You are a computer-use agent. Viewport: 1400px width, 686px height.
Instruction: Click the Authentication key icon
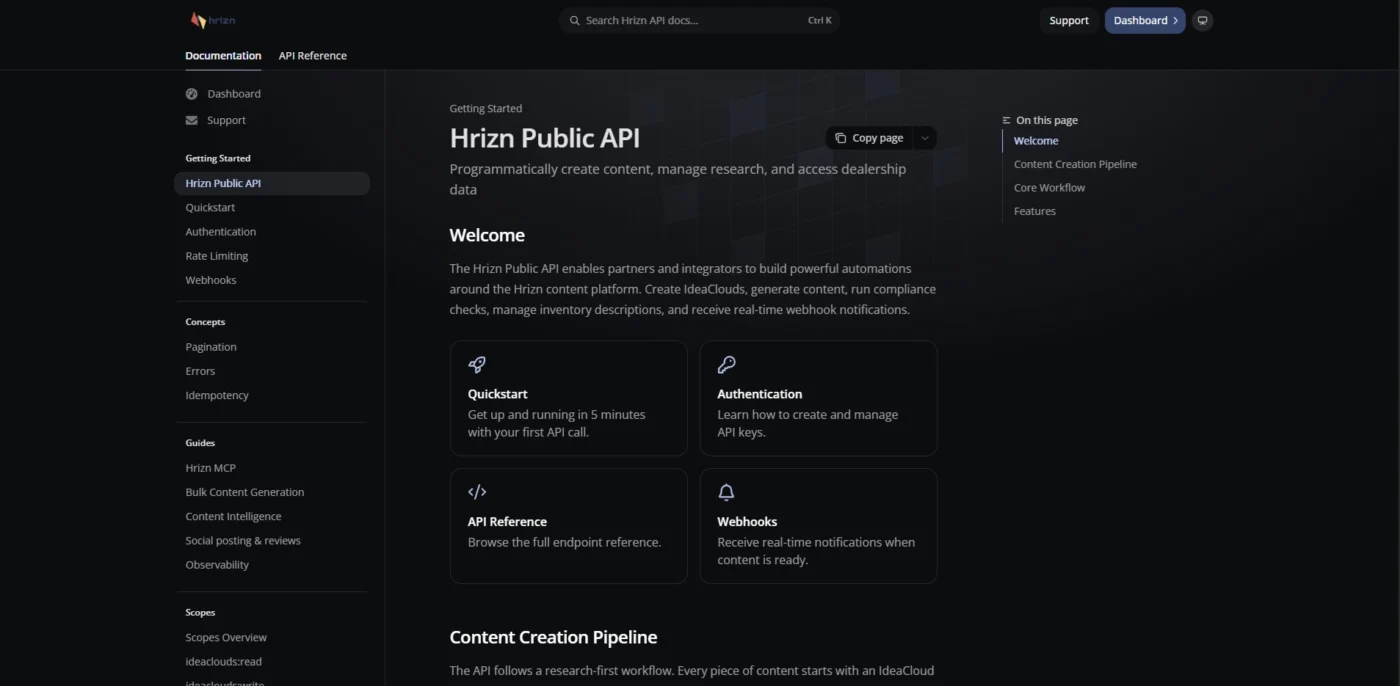pos(727,365)
